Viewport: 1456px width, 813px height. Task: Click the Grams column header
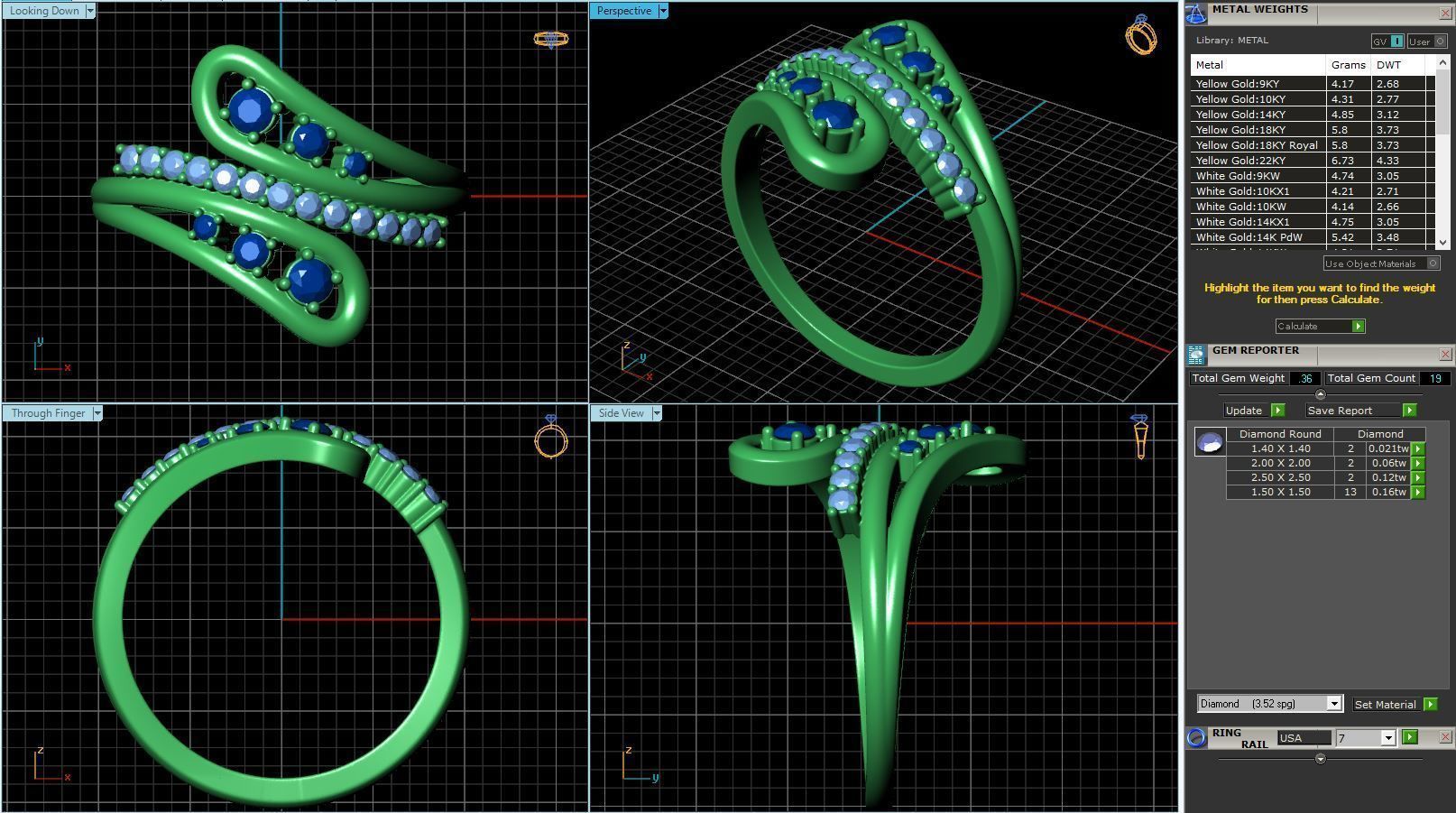pos(1349,65)
